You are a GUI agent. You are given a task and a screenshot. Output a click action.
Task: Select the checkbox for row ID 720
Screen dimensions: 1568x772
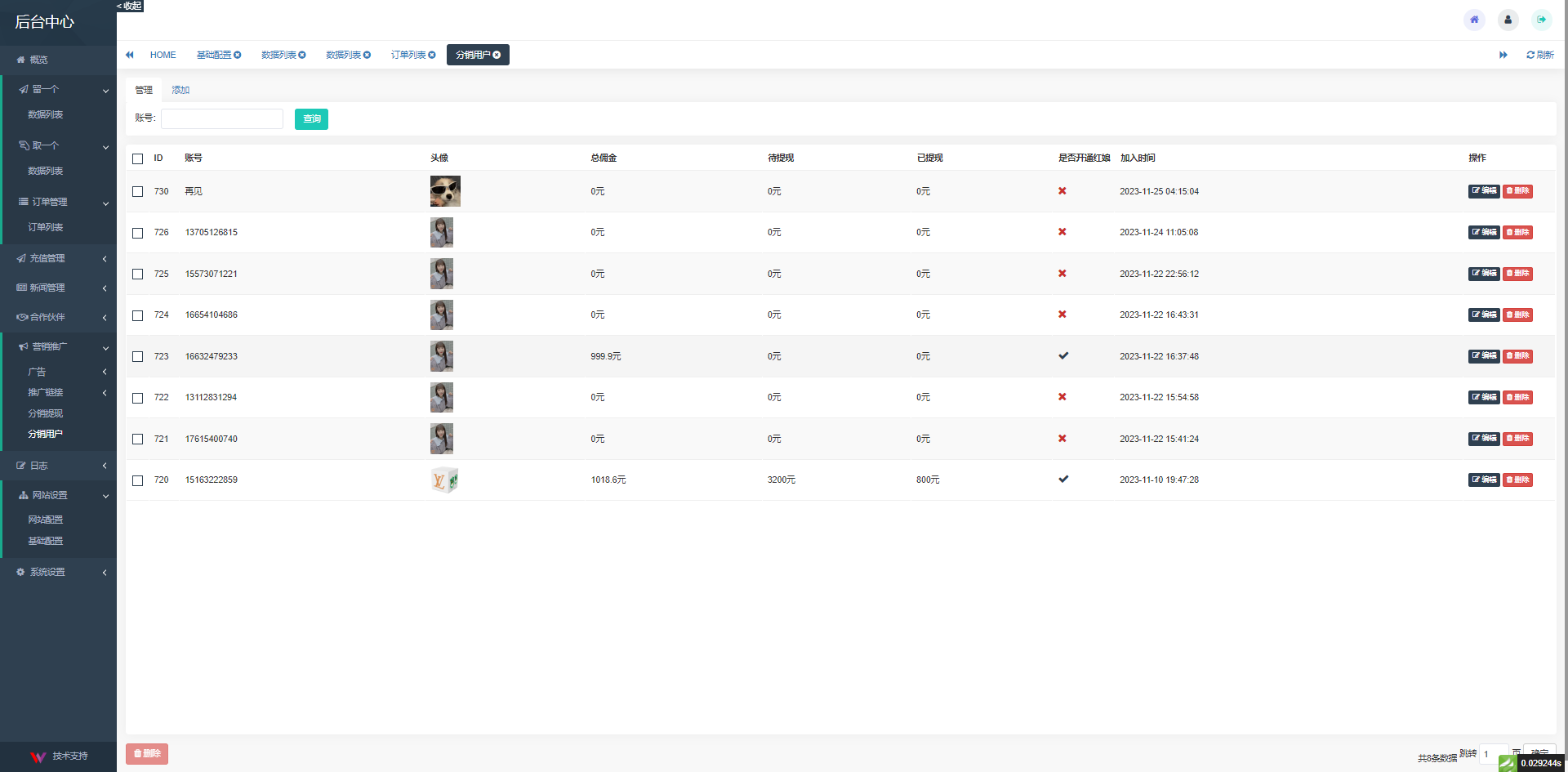(x=137, y=480)
